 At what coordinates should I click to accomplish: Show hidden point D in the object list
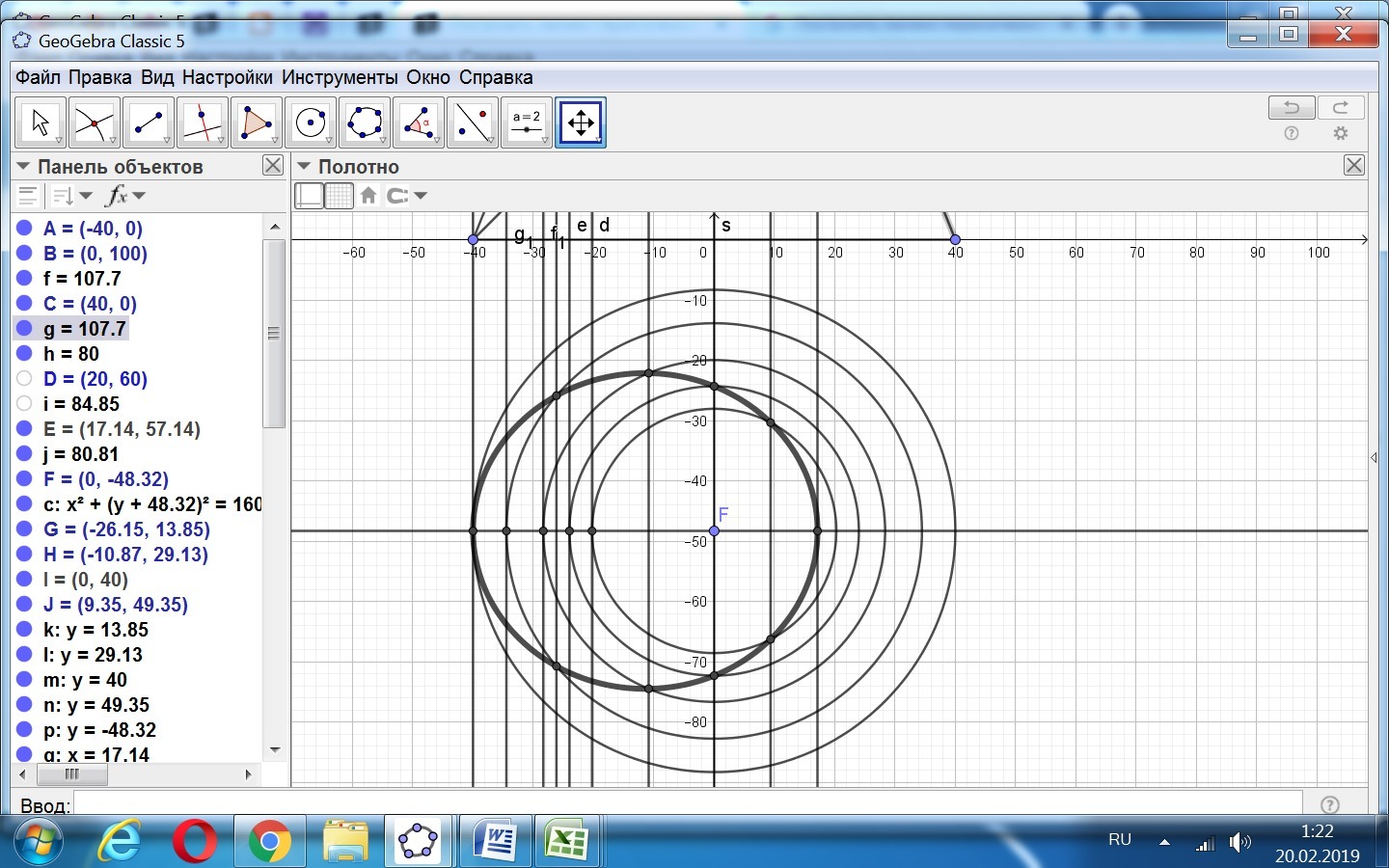24,379
